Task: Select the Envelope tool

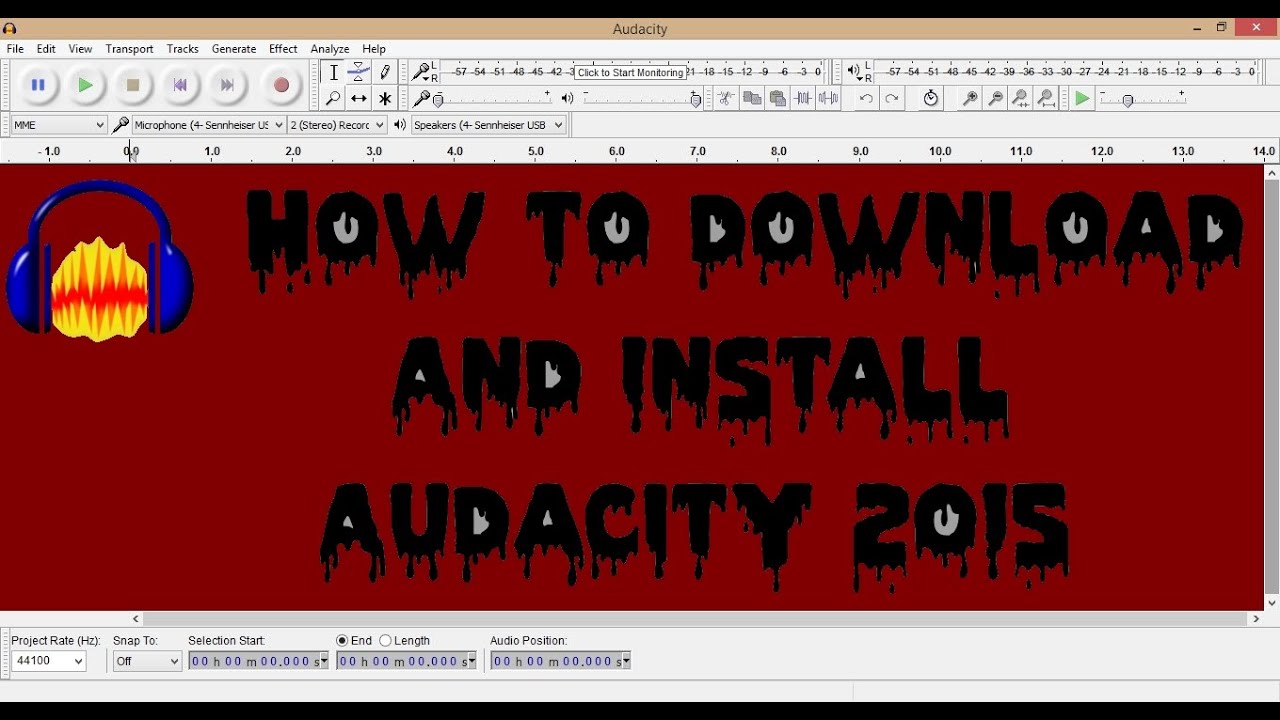Action: click(359, 72)
